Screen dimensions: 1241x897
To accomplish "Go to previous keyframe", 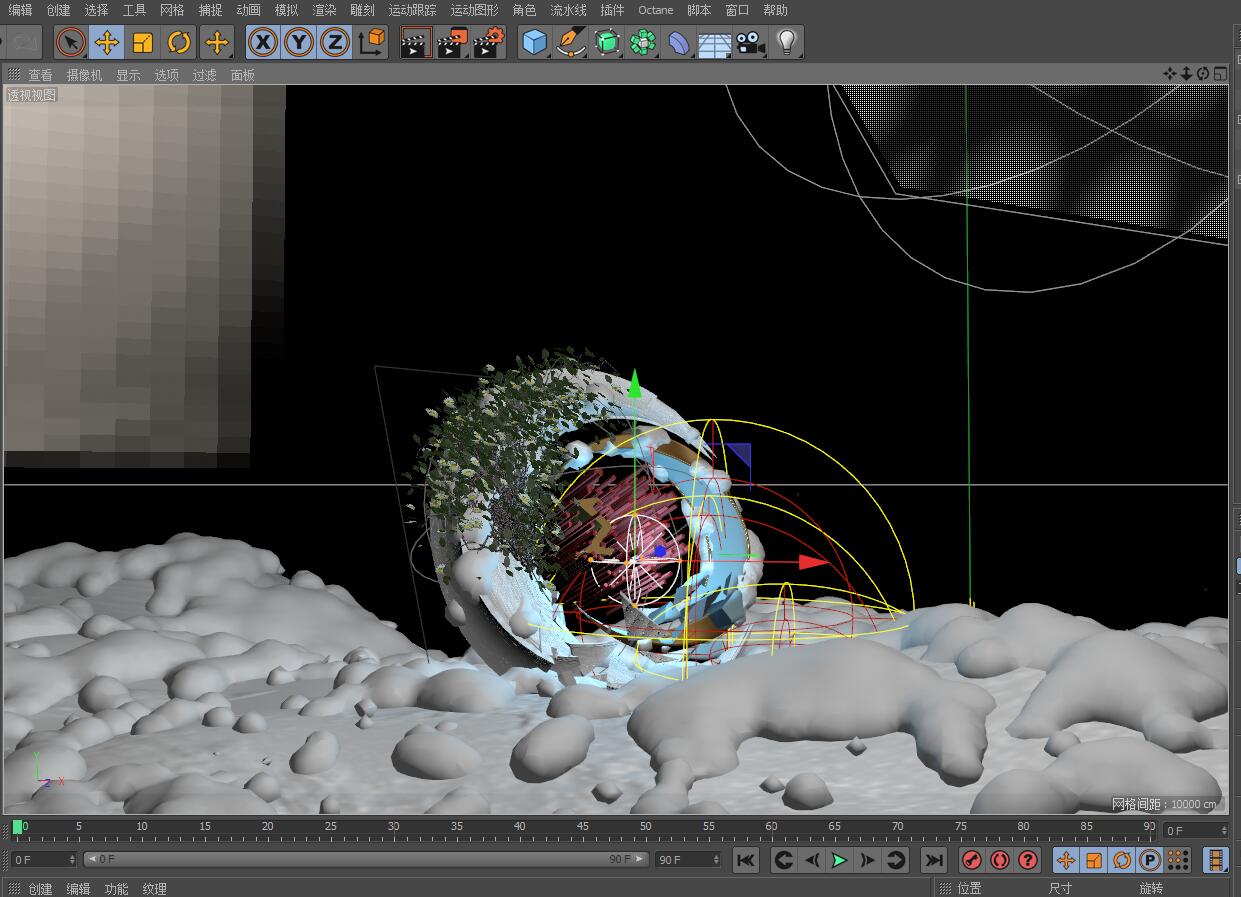I will [x=784, y=860].
